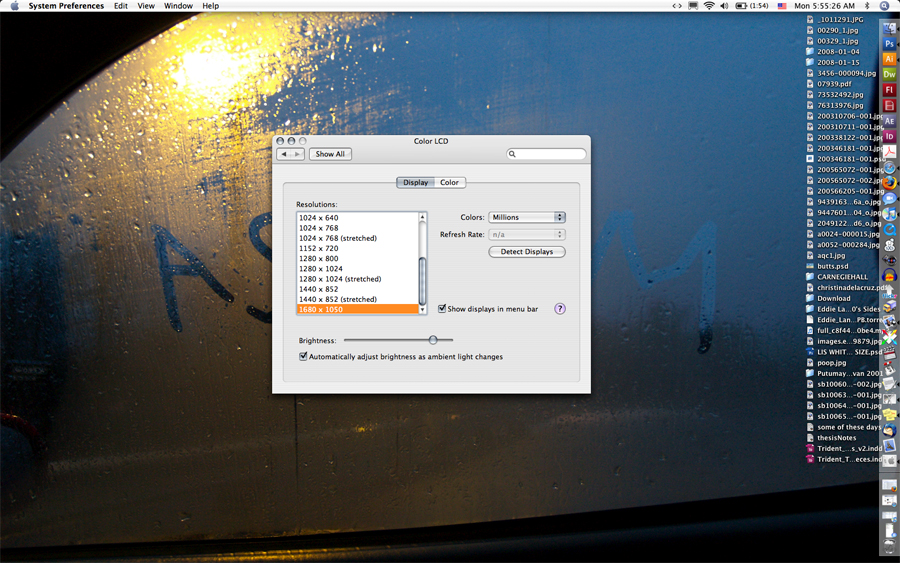Click the Firefox dock icon

click(x=889, y=183)
